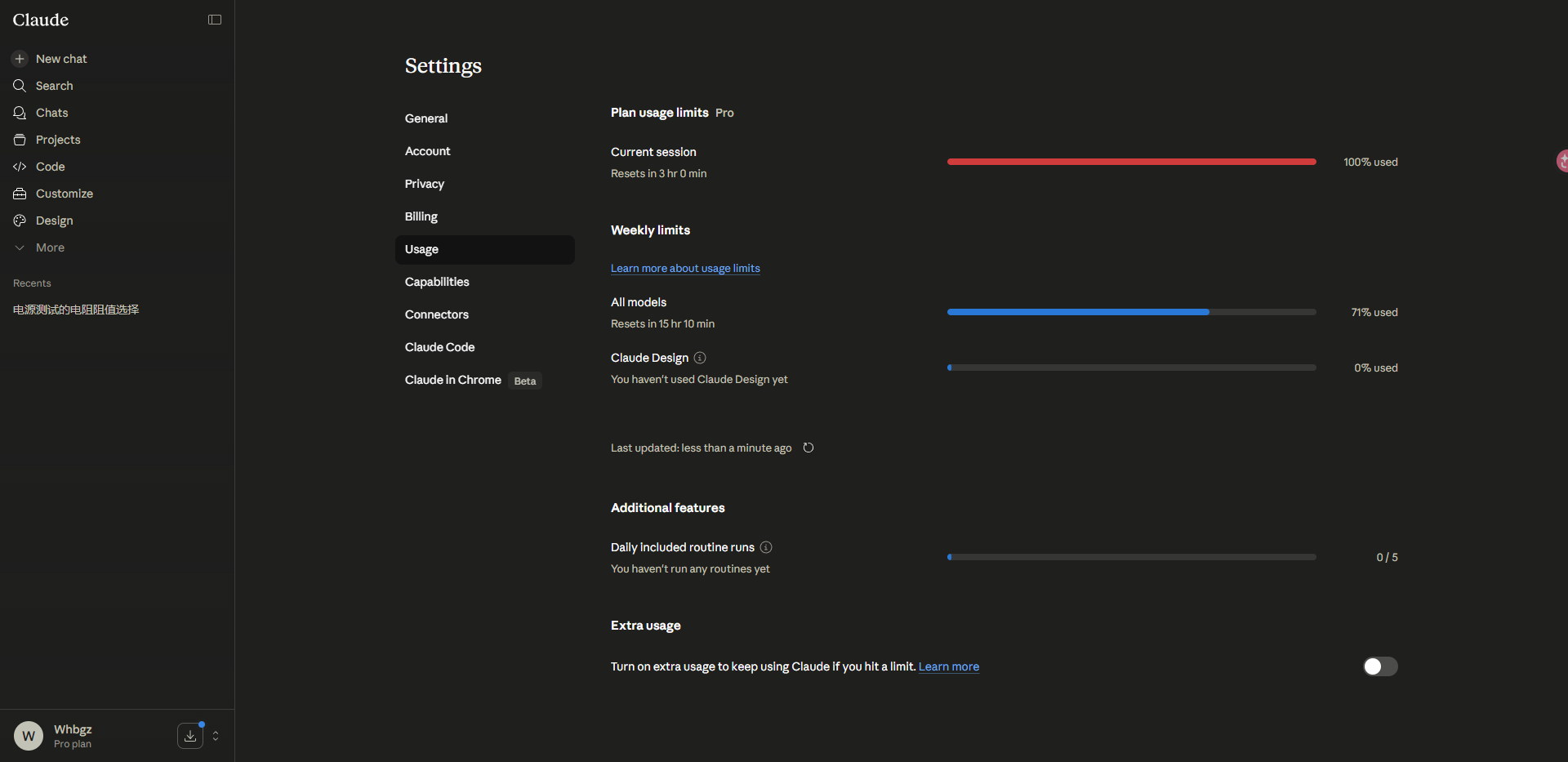
Task: Open the account menu chevrons beside Whbgz
Action: click(216, 736)
